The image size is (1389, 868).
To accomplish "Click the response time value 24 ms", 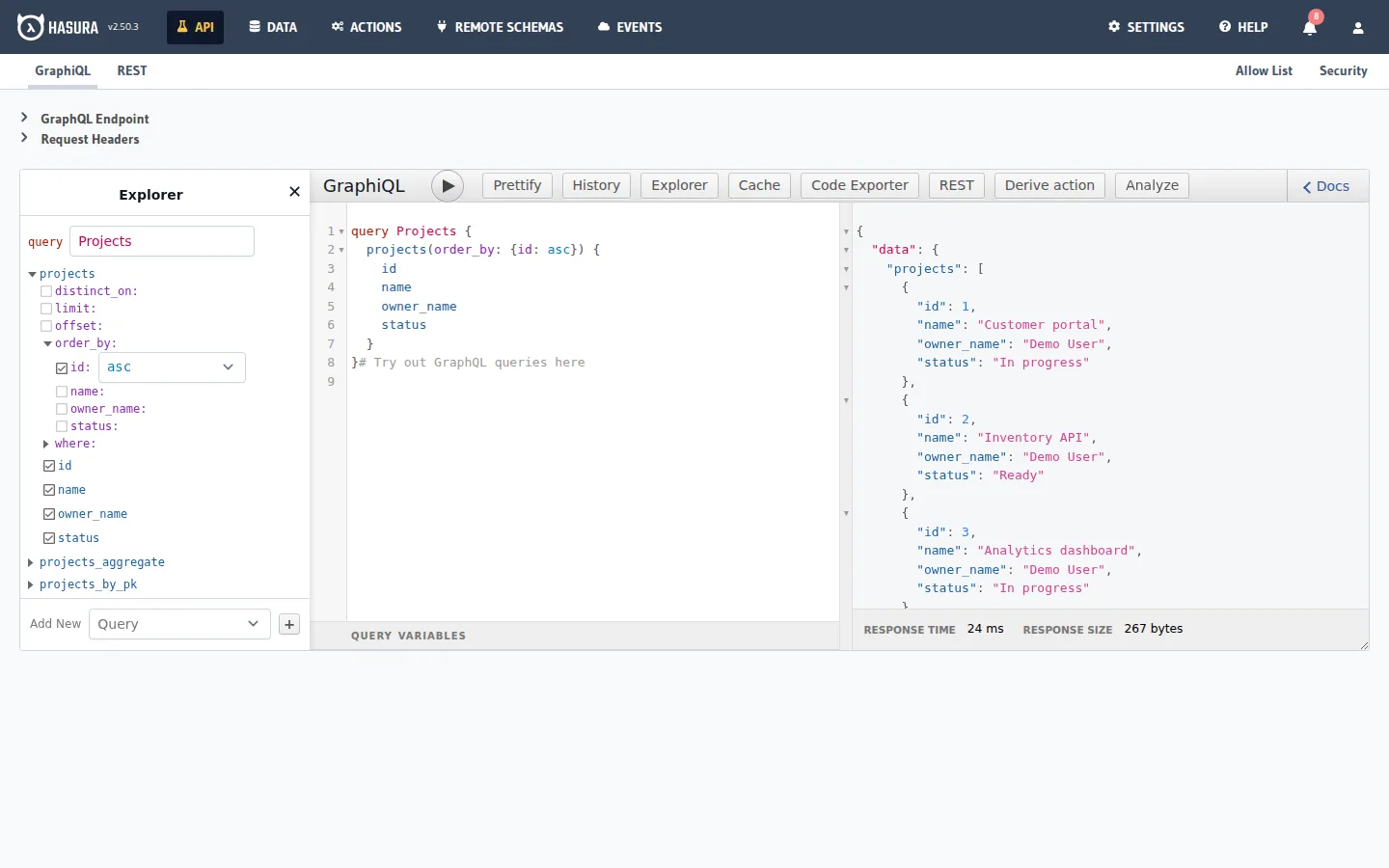I will 985,629.
